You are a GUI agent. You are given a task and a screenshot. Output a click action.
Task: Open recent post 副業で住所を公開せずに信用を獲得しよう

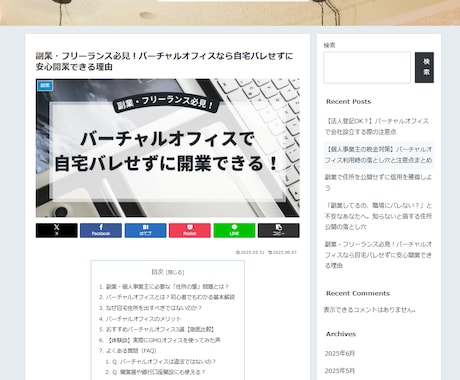379,182
